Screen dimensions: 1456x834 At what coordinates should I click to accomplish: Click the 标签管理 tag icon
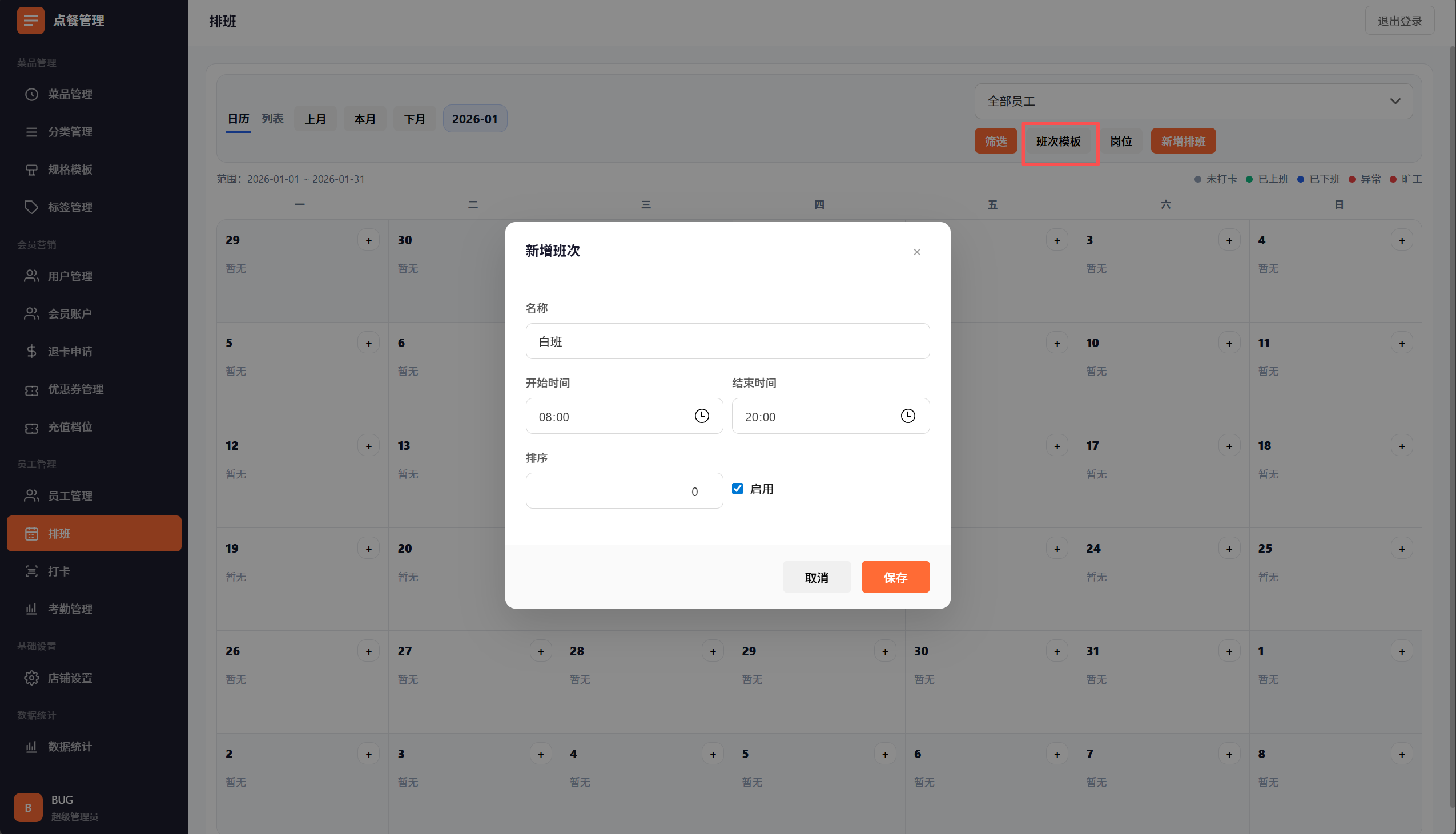(31, 207)
